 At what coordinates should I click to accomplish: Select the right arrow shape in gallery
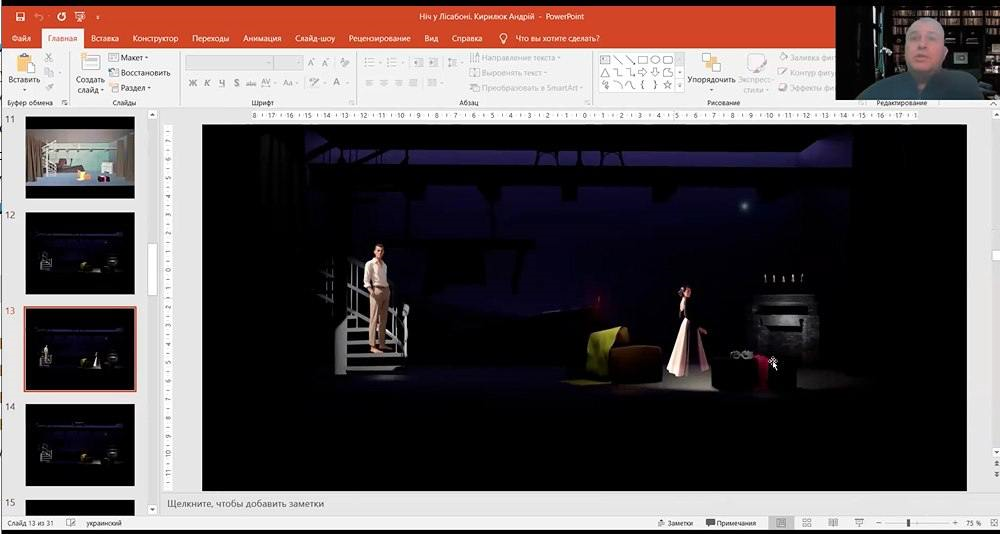[x=643, y=72]
